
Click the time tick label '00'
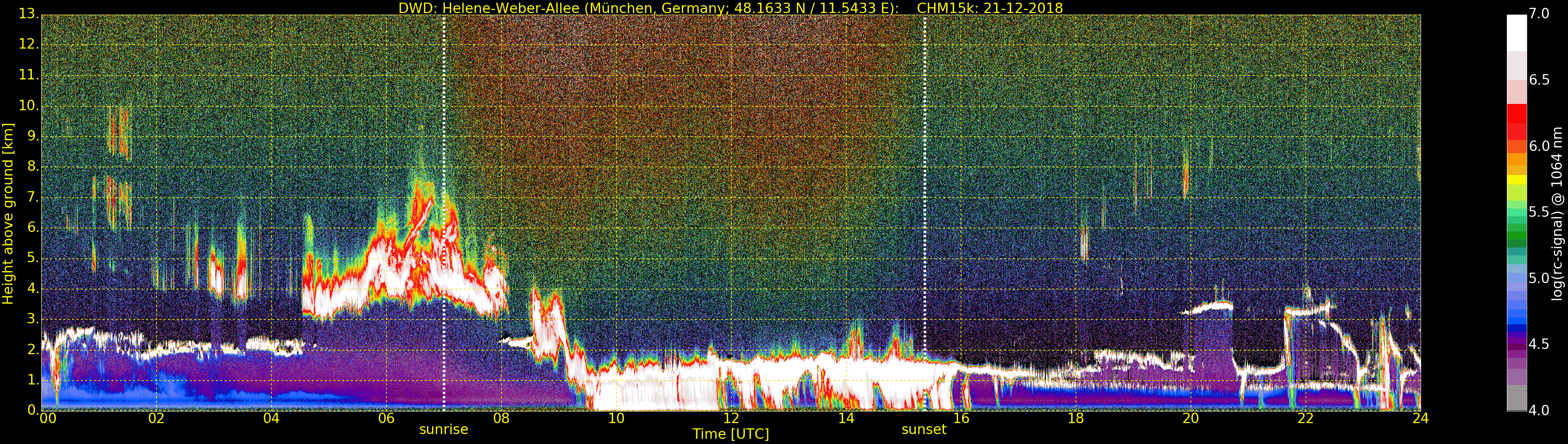48,418
